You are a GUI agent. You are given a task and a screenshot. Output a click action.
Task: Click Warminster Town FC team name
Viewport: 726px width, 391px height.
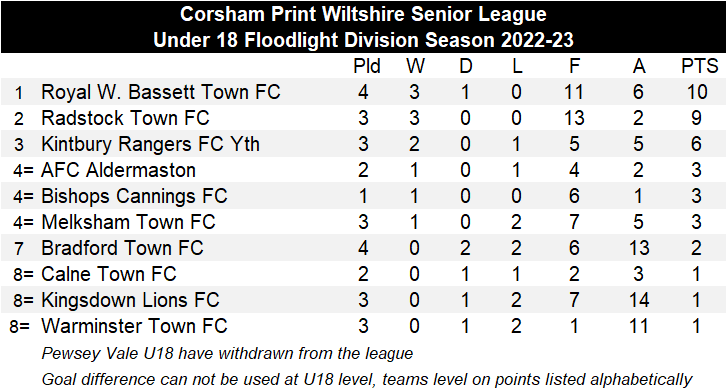pyautogui.click(x=134, y=326)
